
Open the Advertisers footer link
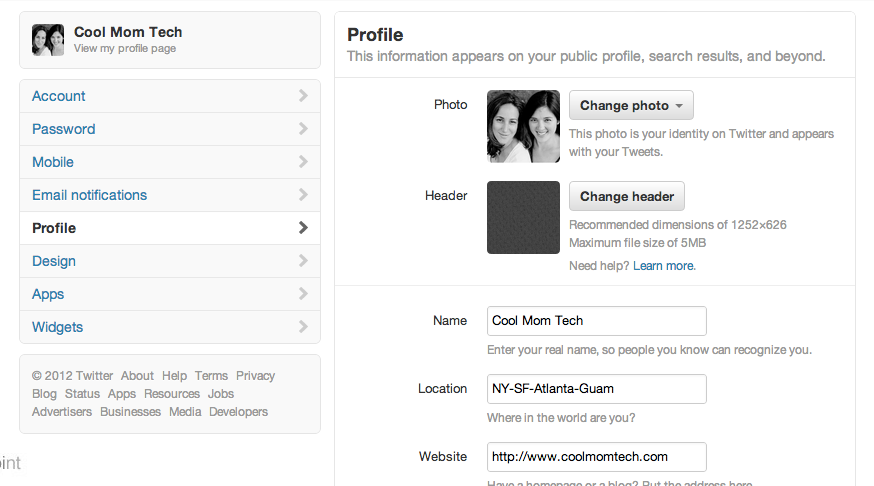tap(62, 411)
